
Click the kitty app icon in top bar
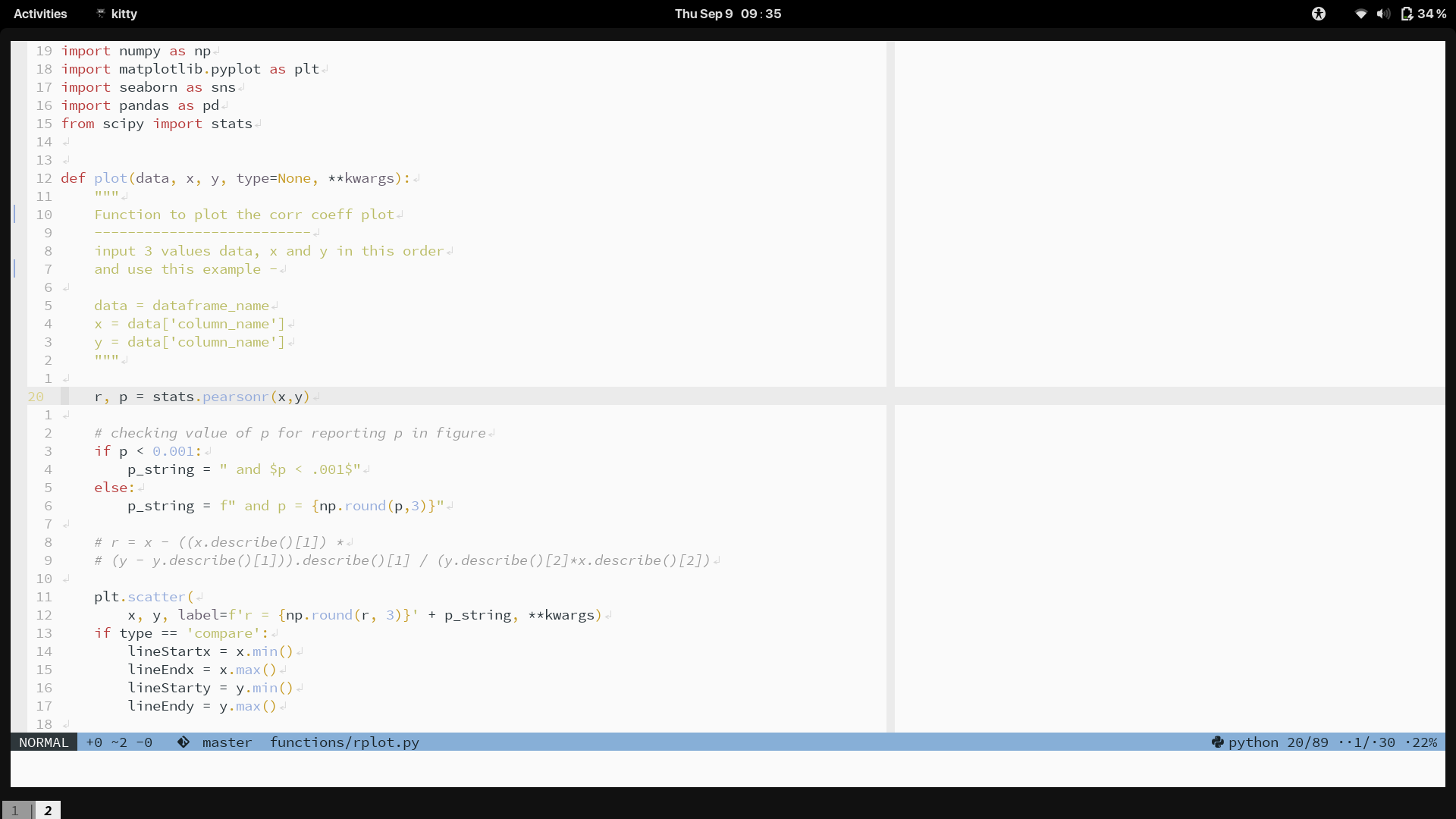point(101,14)
